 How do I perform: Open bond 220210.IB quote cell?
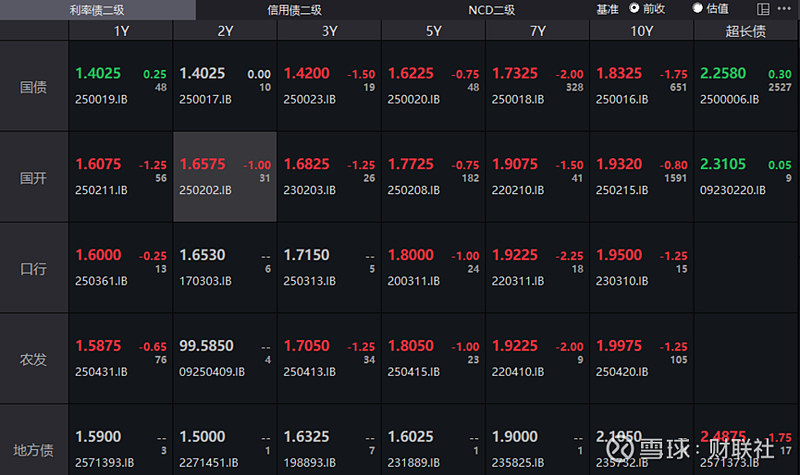tap(537, 177)
